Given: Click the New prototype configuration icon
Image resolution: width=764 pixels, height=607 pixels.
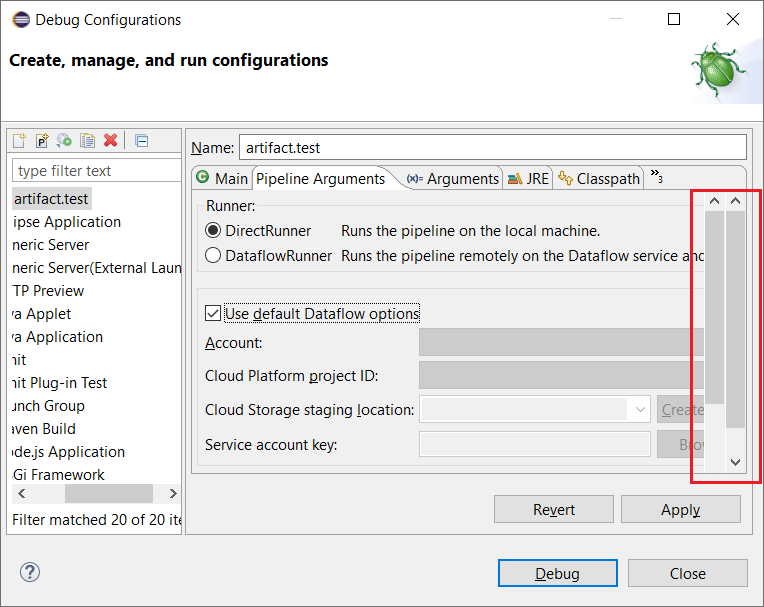Looking at the screenshot, I should coord(42,141).
